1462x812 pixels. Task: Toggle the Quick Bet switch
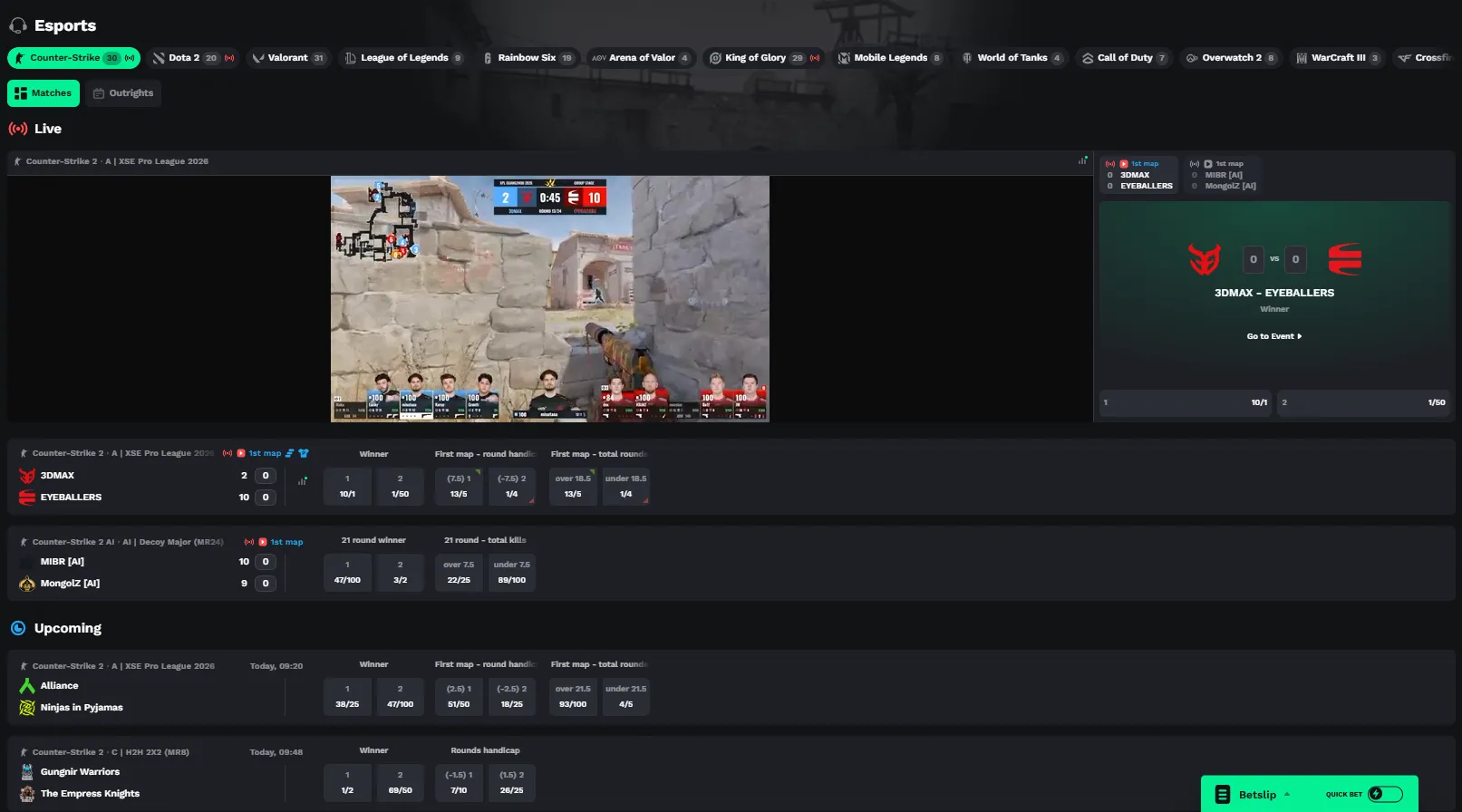coord(1385,794)
